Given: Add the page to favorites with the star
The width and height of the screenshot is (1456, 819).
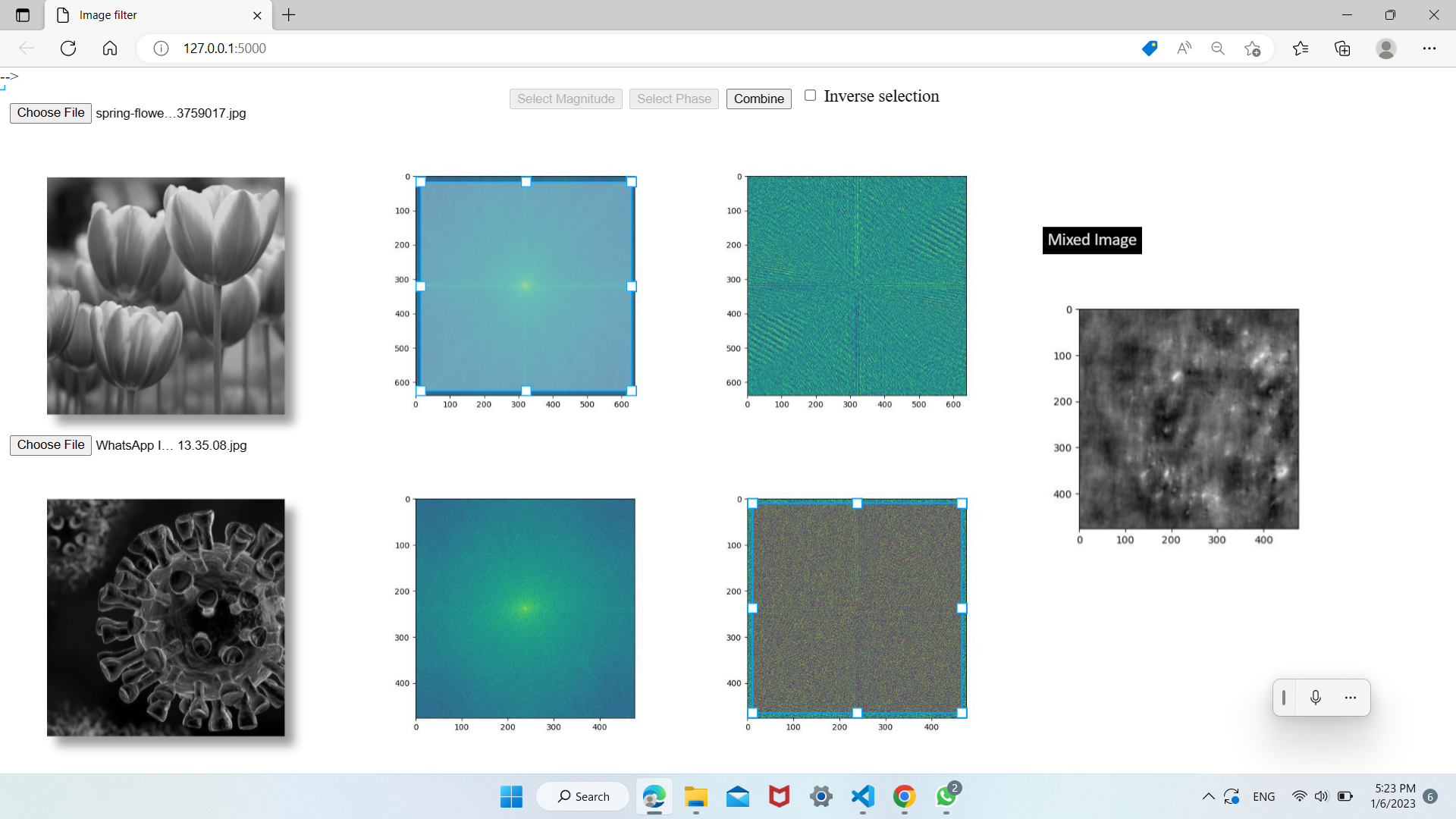Looking at the screenshot, I should (1252, 48).
